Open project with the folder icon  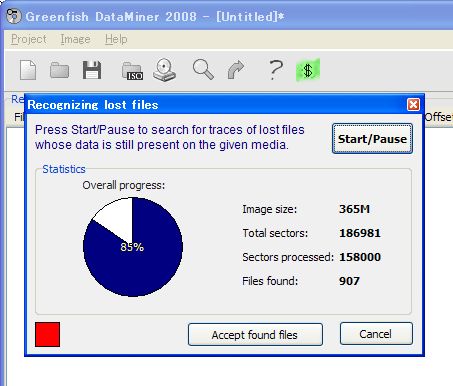coord(59,70)
